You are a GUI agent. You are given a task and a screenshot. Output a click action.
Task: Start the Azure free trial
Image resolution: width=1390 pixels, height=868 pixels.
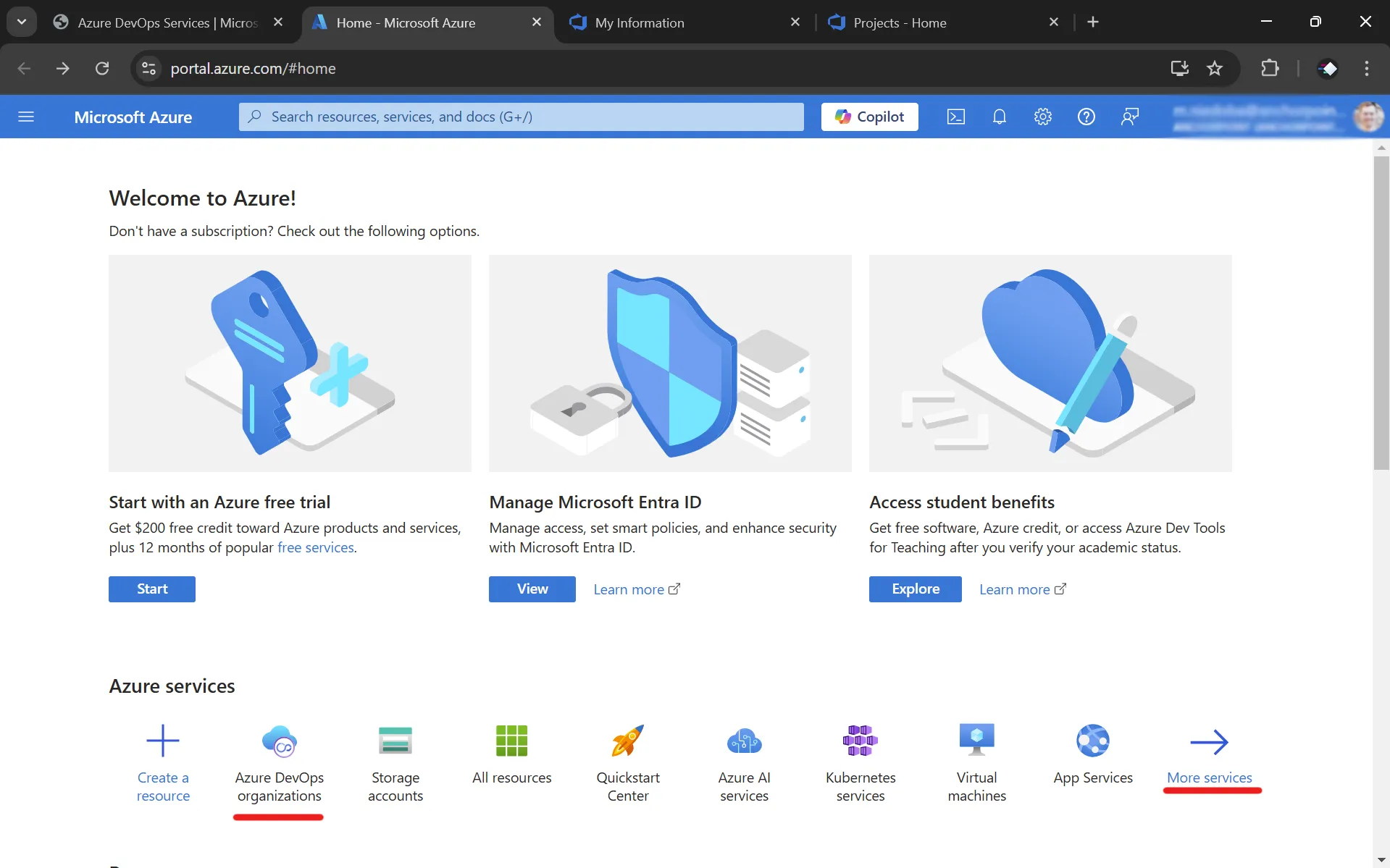(151, 589)
